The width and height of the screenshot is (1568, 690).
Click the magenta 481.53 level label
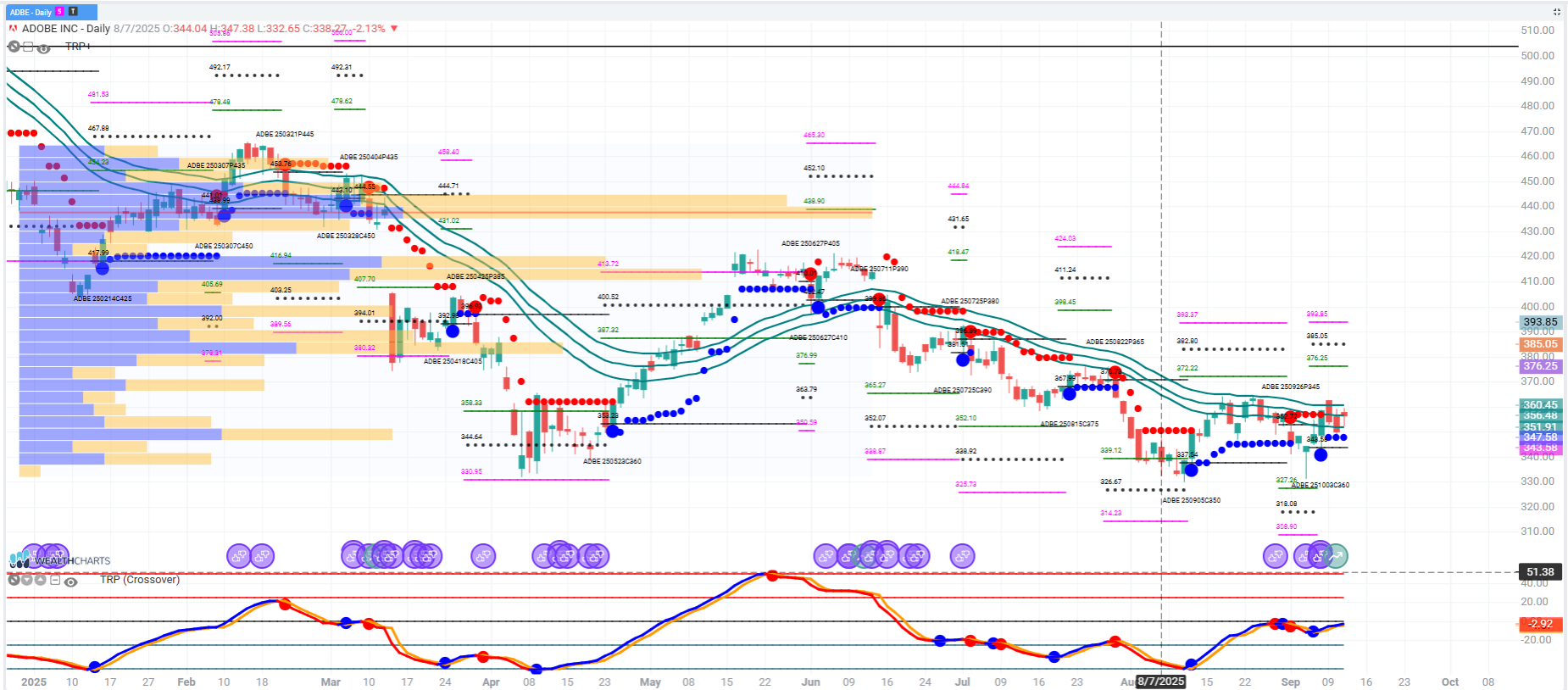pos(98,94)
